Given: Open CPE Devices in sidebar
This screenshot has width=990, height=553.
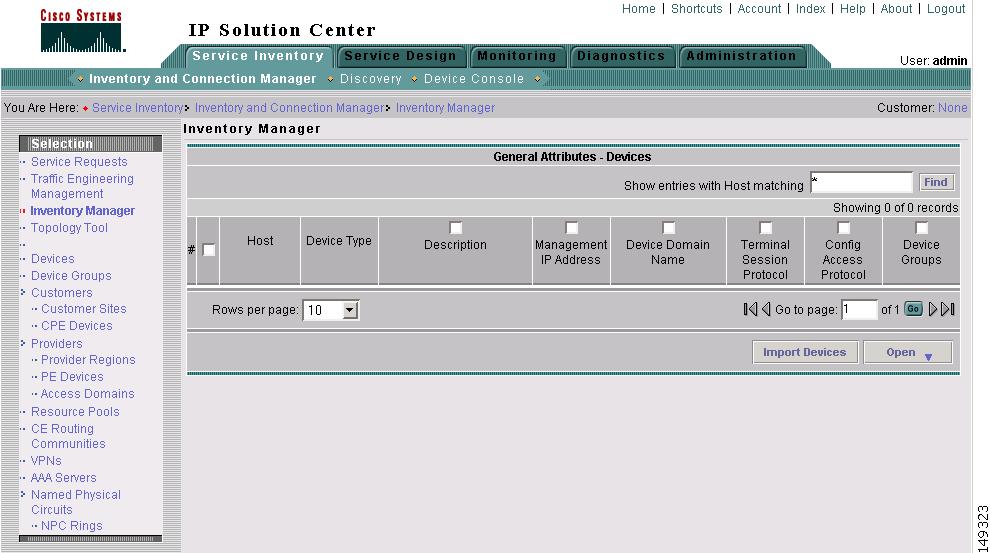Looking at the screenshot, I should point(76,326).
